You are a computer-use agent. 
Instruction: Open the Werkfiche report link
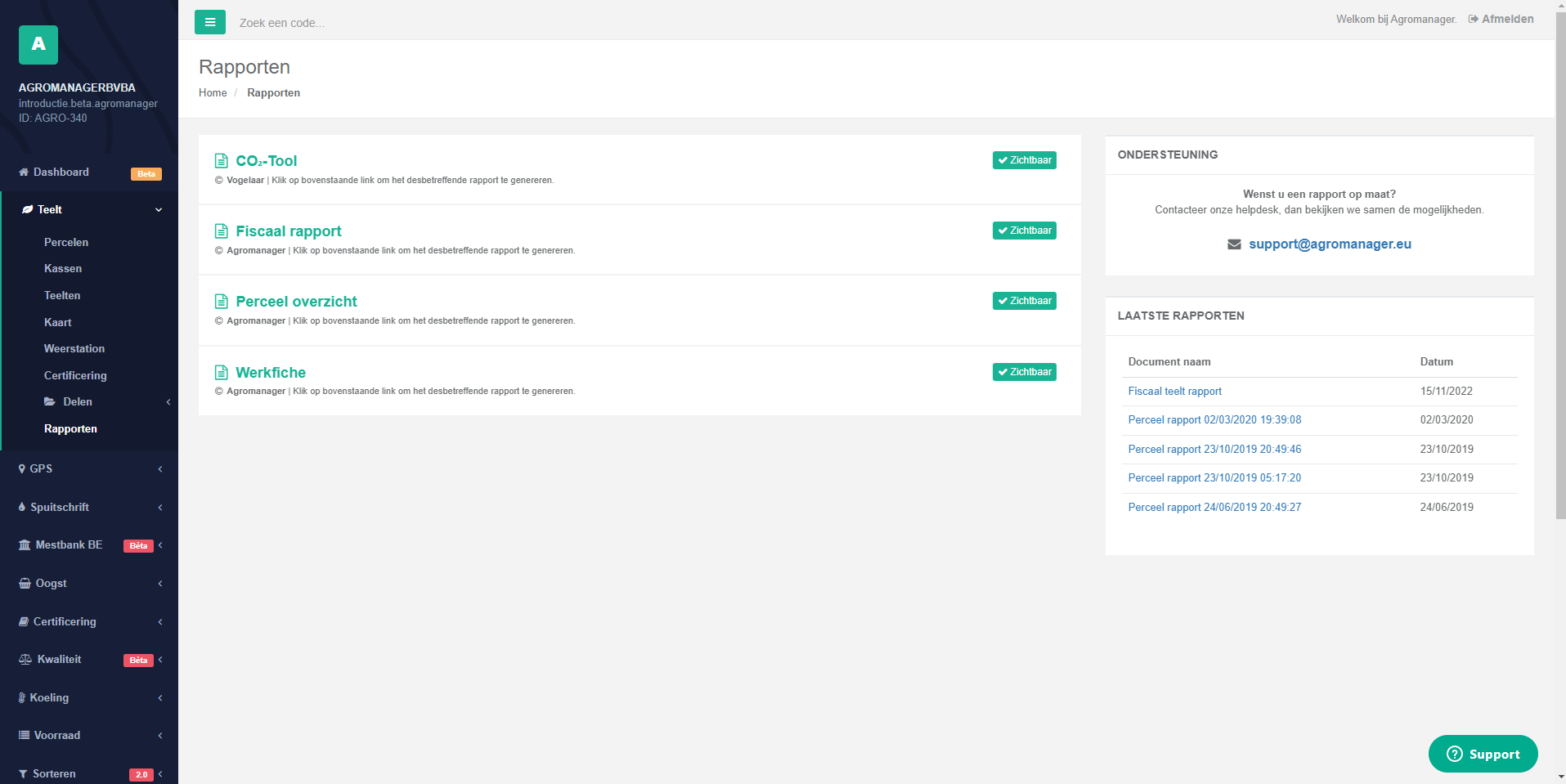coord(271,373)
